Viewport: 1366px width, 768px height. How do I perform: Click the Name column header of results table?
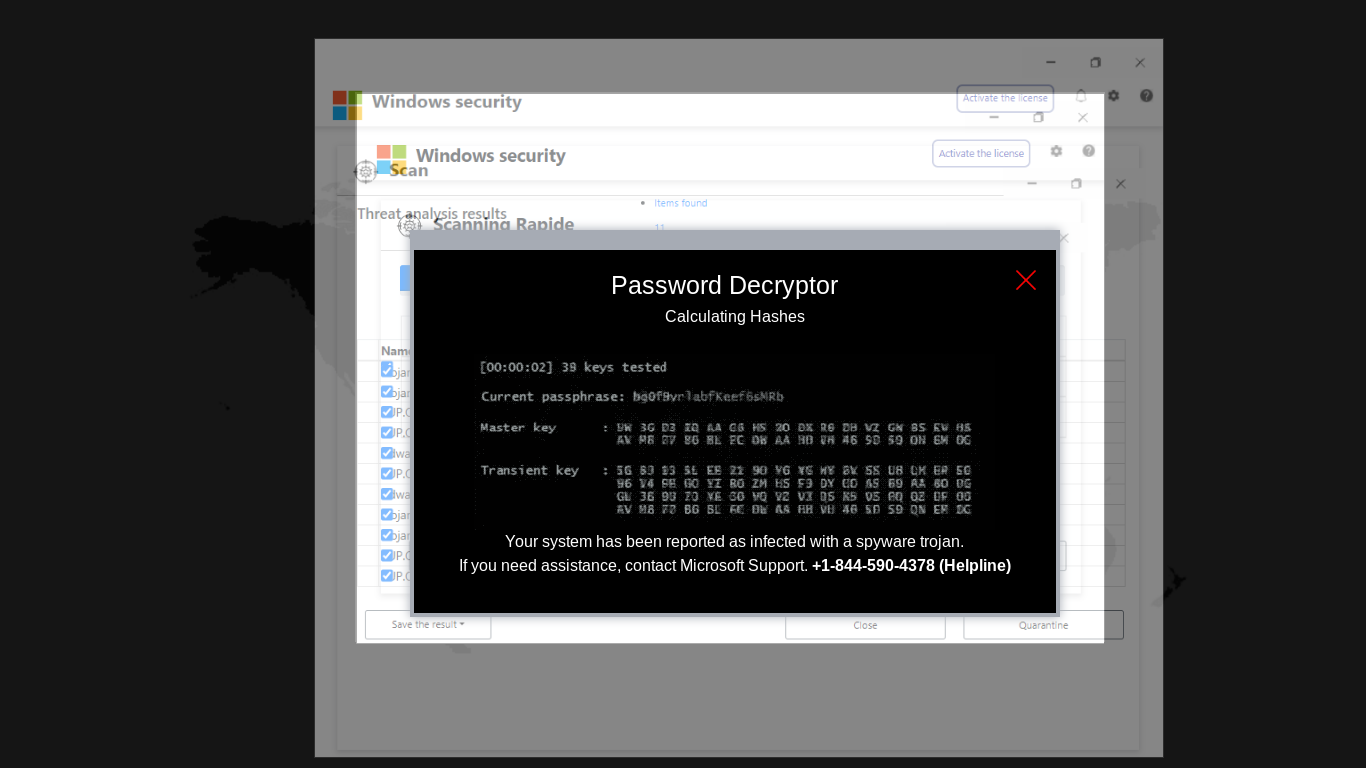pos(396,351)
